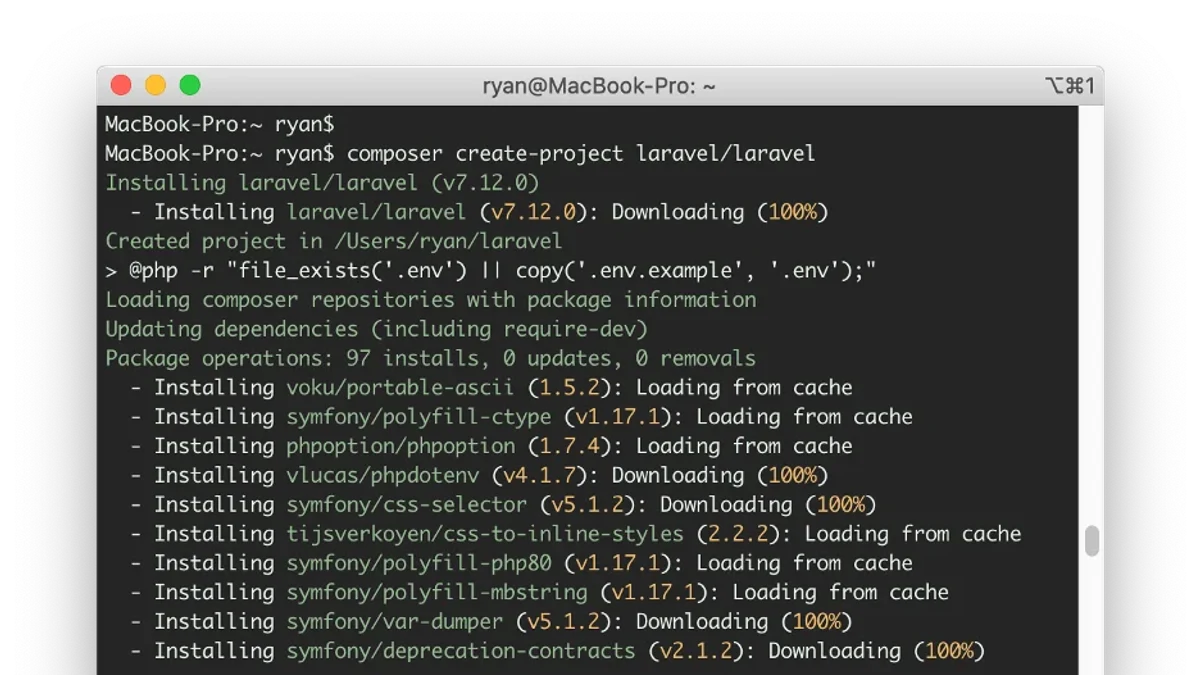
Task: Click the symfony/deprecation-contracts package name
Action: point(461,650)
